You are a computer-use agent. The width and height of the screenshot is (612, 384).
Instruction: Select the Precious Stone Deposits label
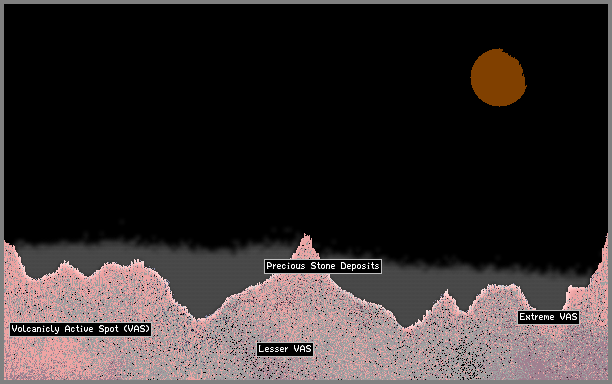point(323,266)
